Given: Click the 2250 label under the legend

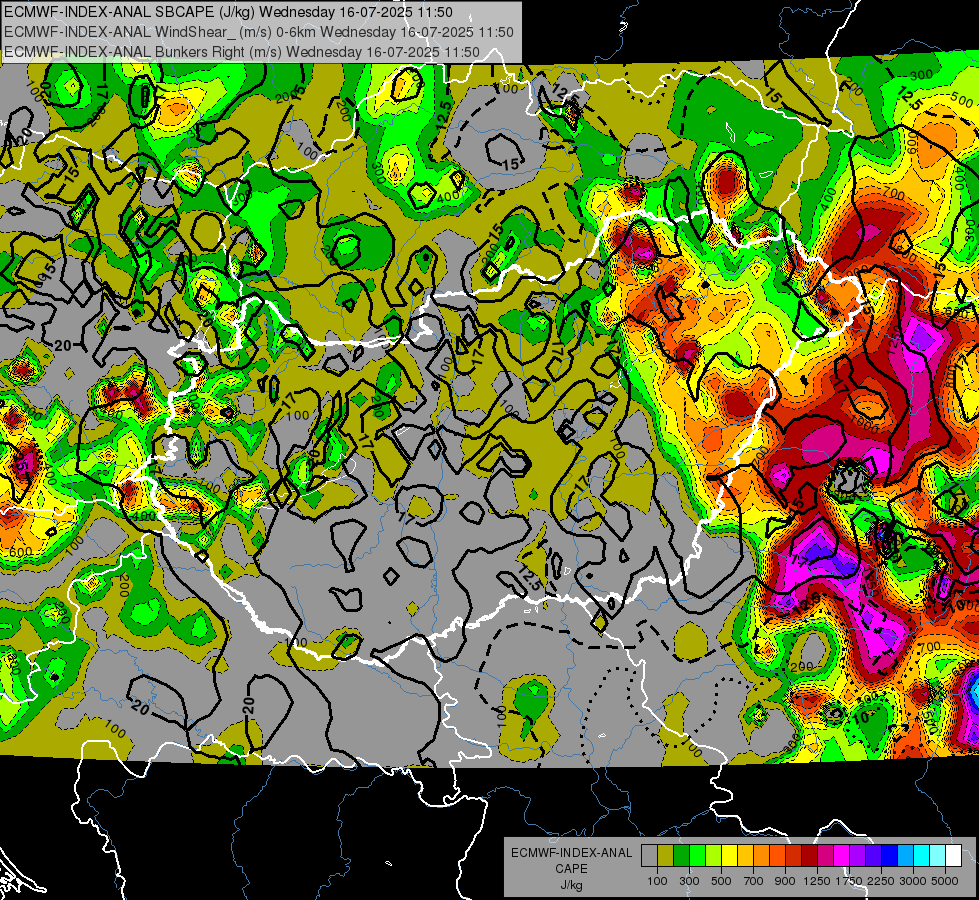Looking at the screenshot, I should (x=881, y=881).
